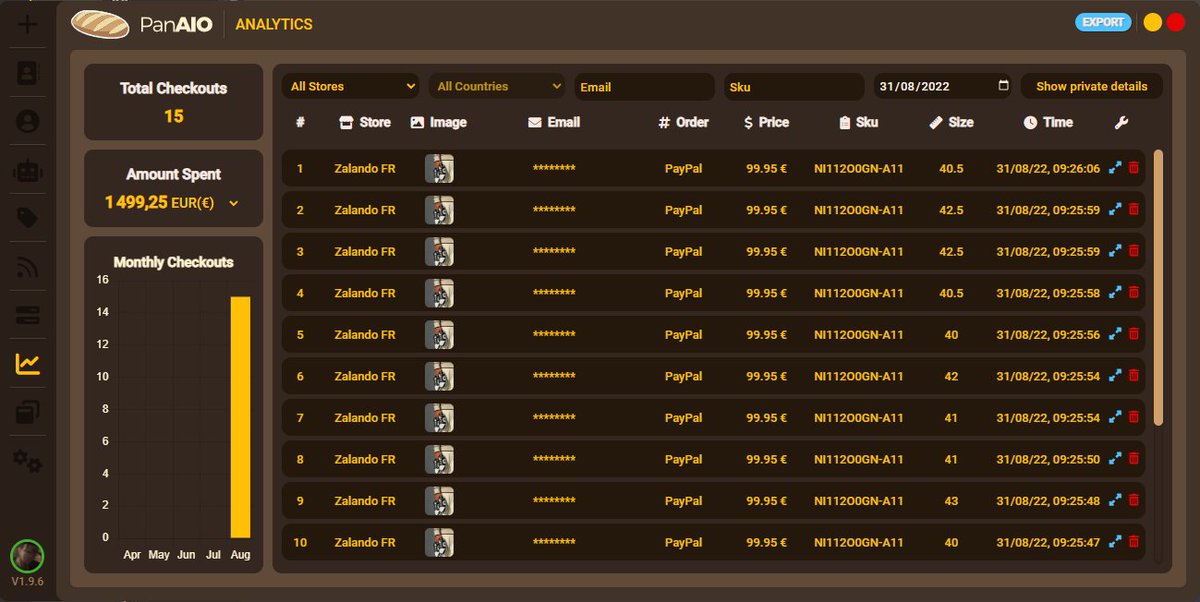Click the Sku filter input field
This screenshot has height=602, width=1200.
[x=794, y=86]
